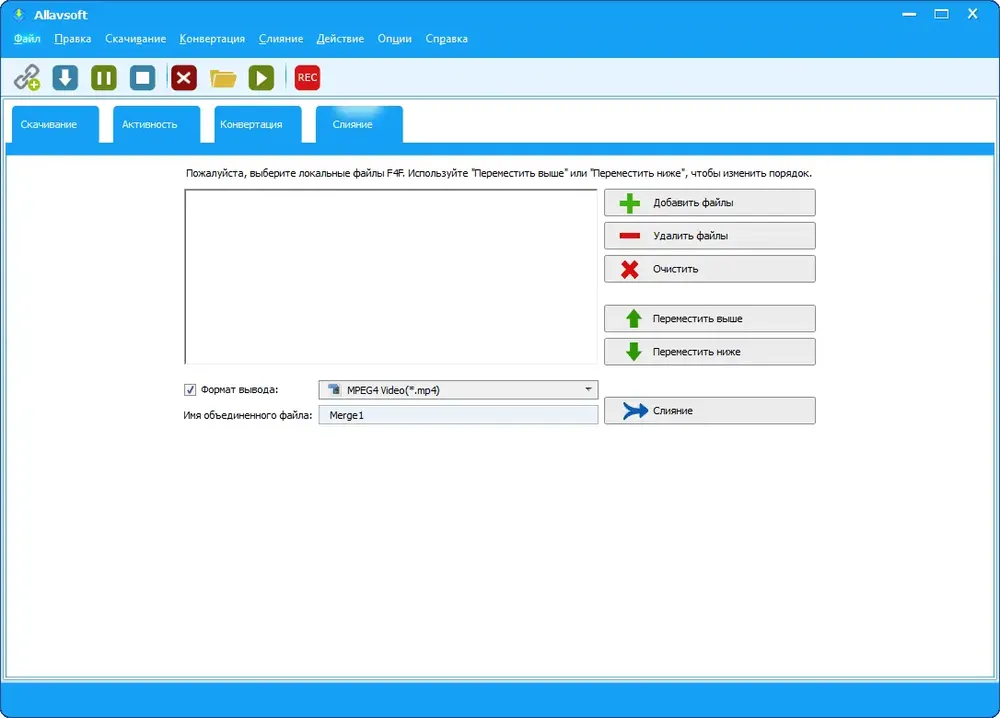The width and height of the screenshot is (1000, 718).
Task: Click the Переместить выше button
Action: 709,319
